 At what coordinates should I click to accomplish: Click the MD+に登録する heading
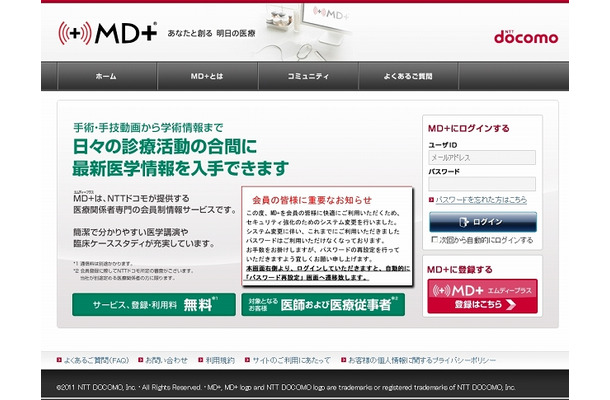tap(459, 269)
